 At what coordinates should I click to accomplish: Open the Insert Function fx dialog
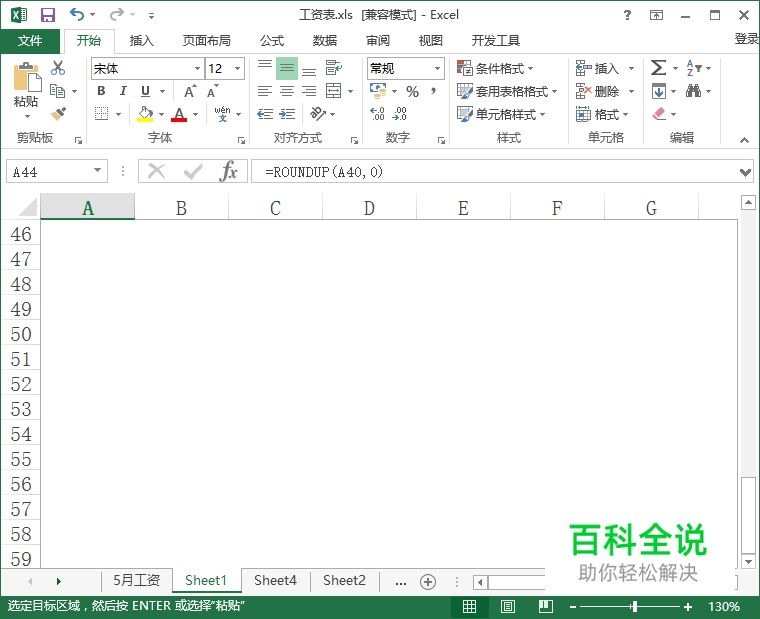[x=228, y=171]
